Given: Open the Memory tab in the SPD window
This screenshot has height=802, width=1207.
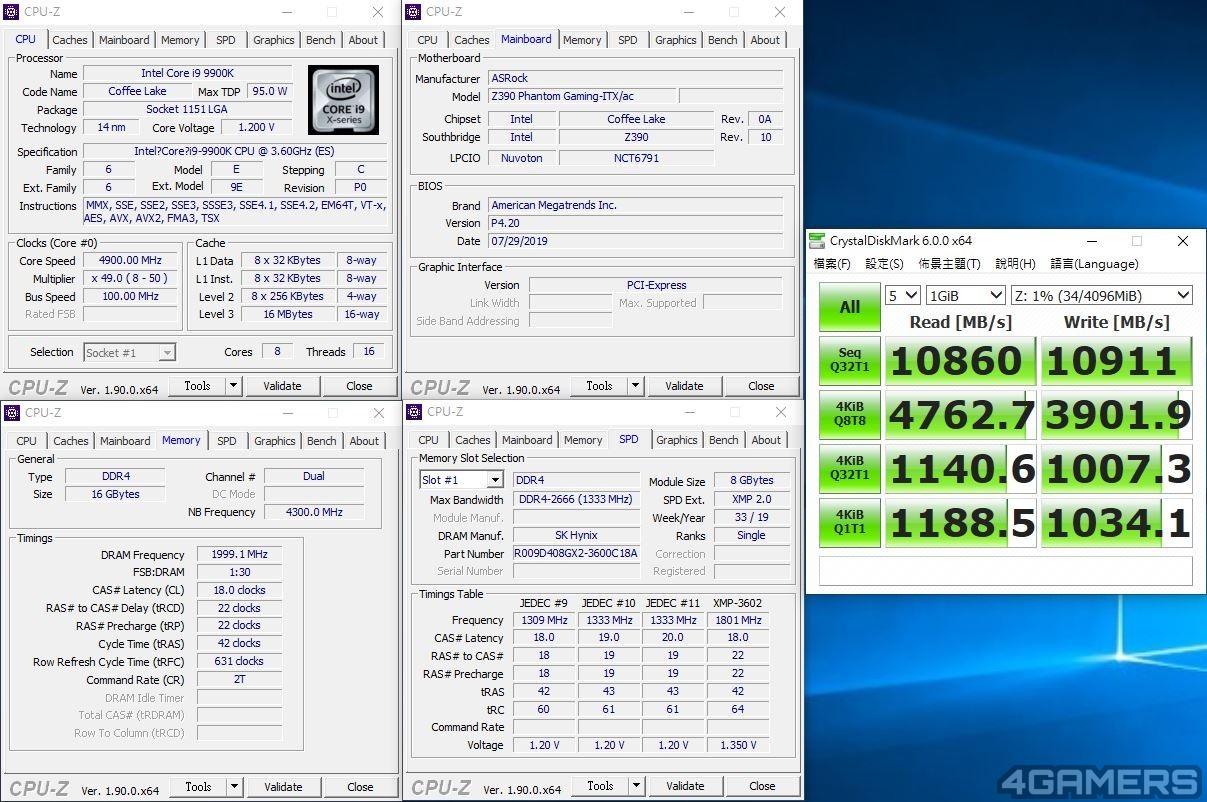Looking at the screenshot, I should click(583, 440).
